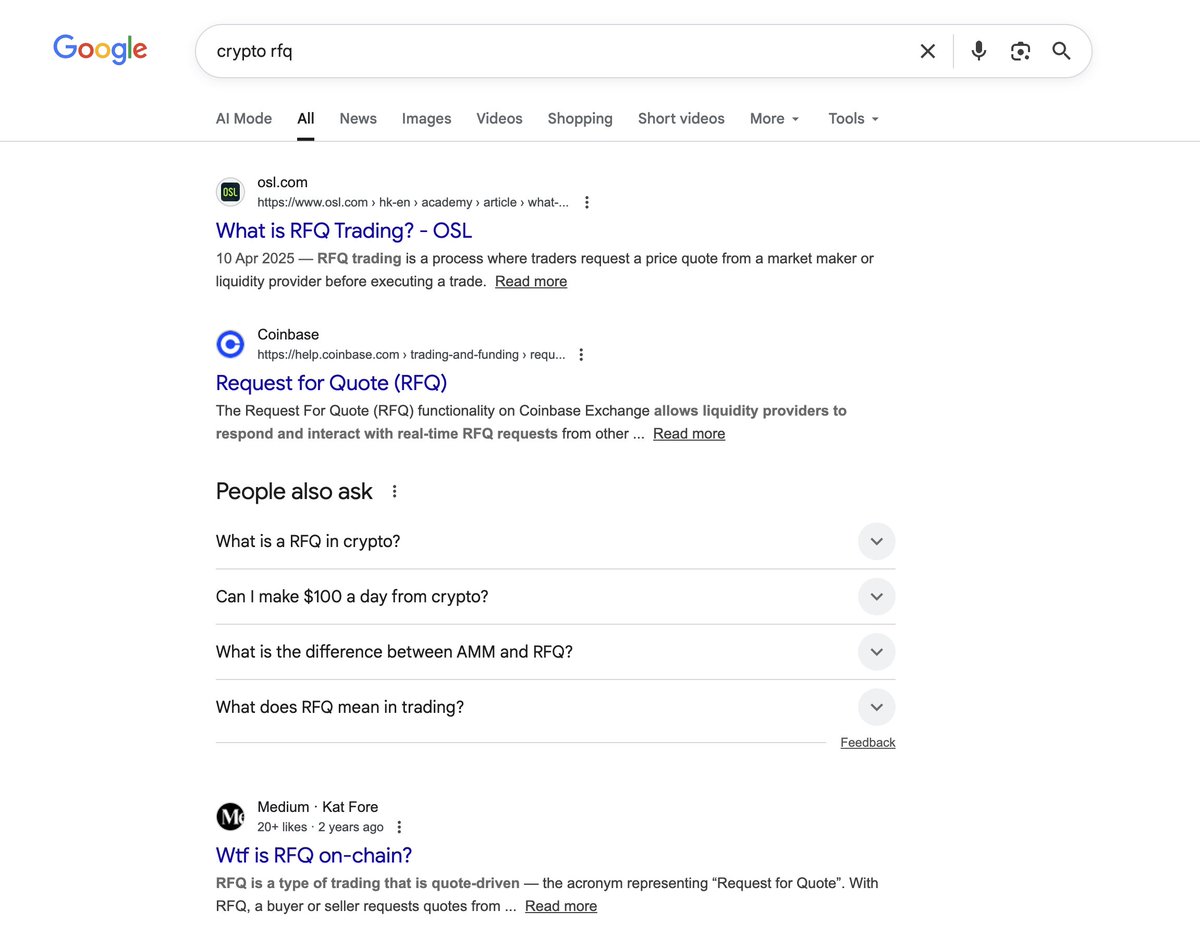Expand "What is the difference between AMM and RFQ?"
The height and width of the screenshot is (947, 1200).
point(555,652)
